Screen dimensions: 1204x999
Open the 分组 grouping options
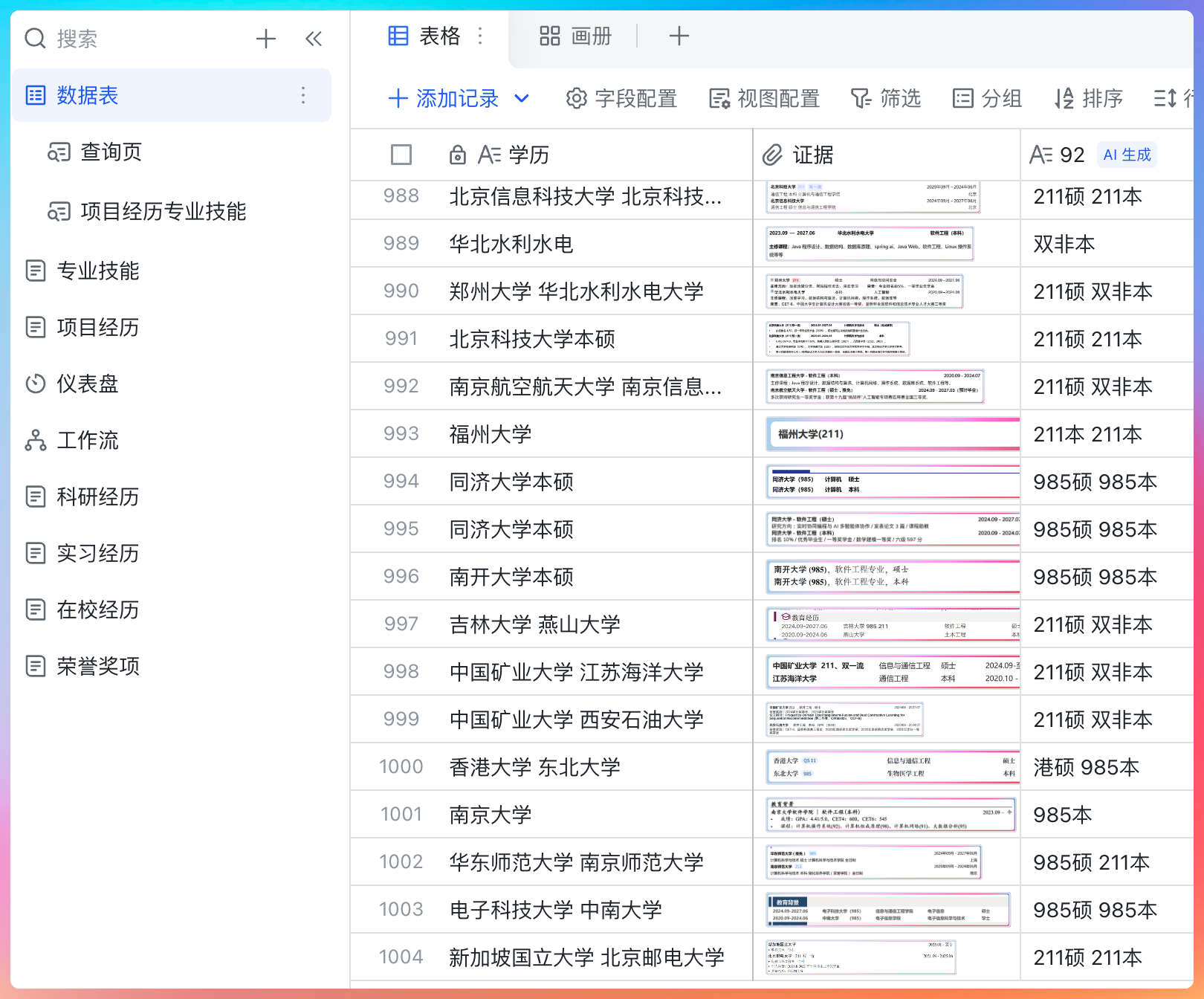coord(987,98)
